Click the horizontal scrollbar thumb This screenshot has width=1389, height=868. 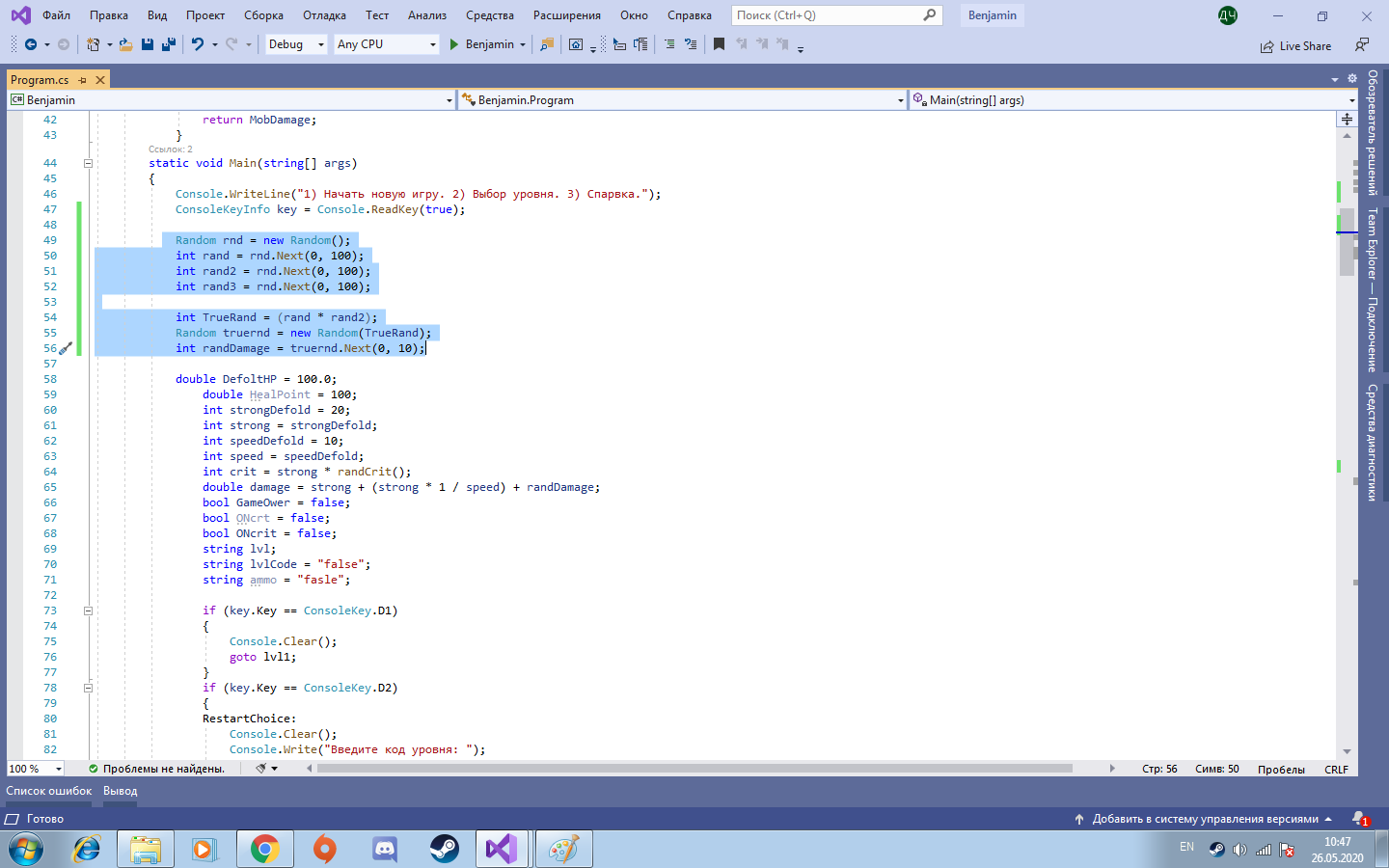click(x=694, y=769)
